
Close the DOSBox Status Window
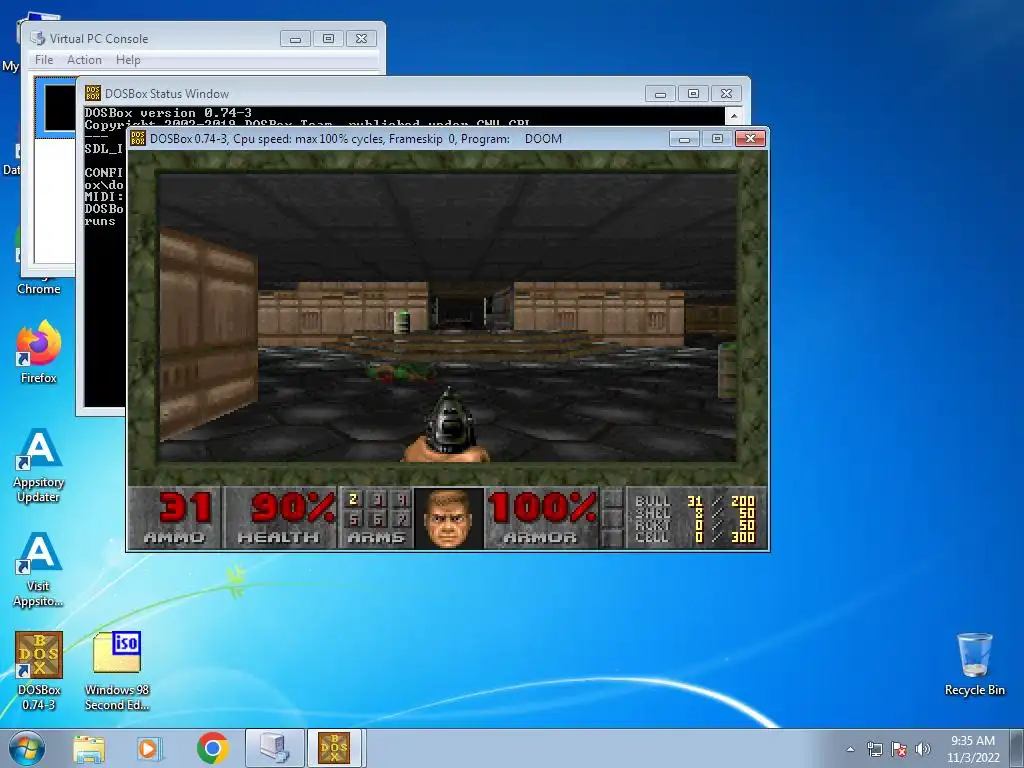coord(726,93)
